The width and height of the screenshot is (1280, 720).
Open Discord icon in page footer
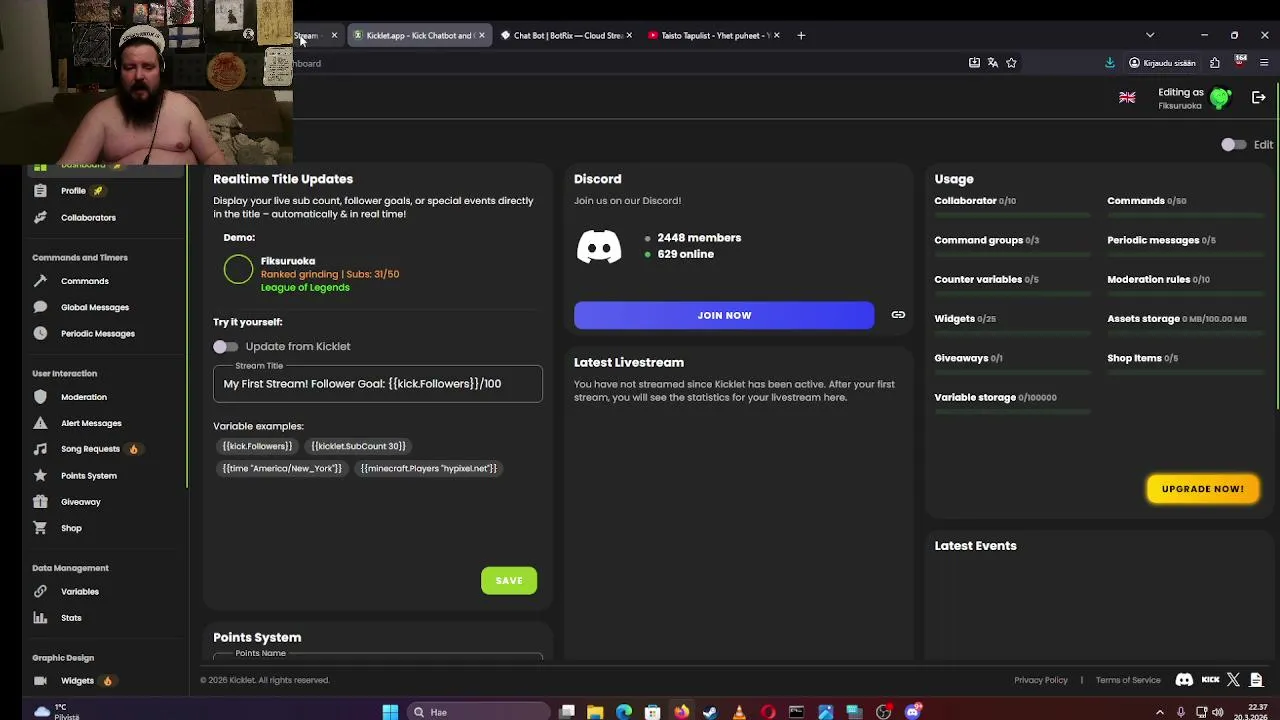point(1184,680)
